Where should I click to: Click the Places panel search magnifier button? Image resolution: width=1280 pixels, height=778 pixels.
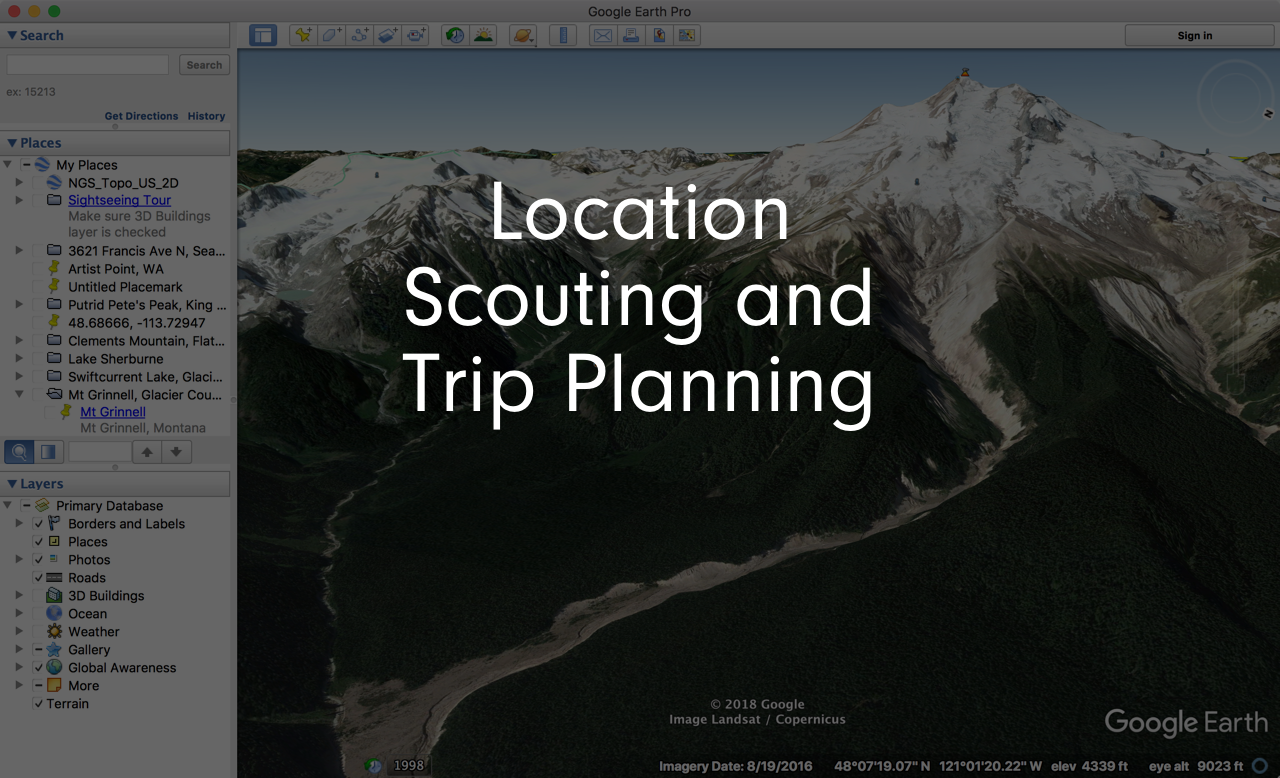coord(19,452)
